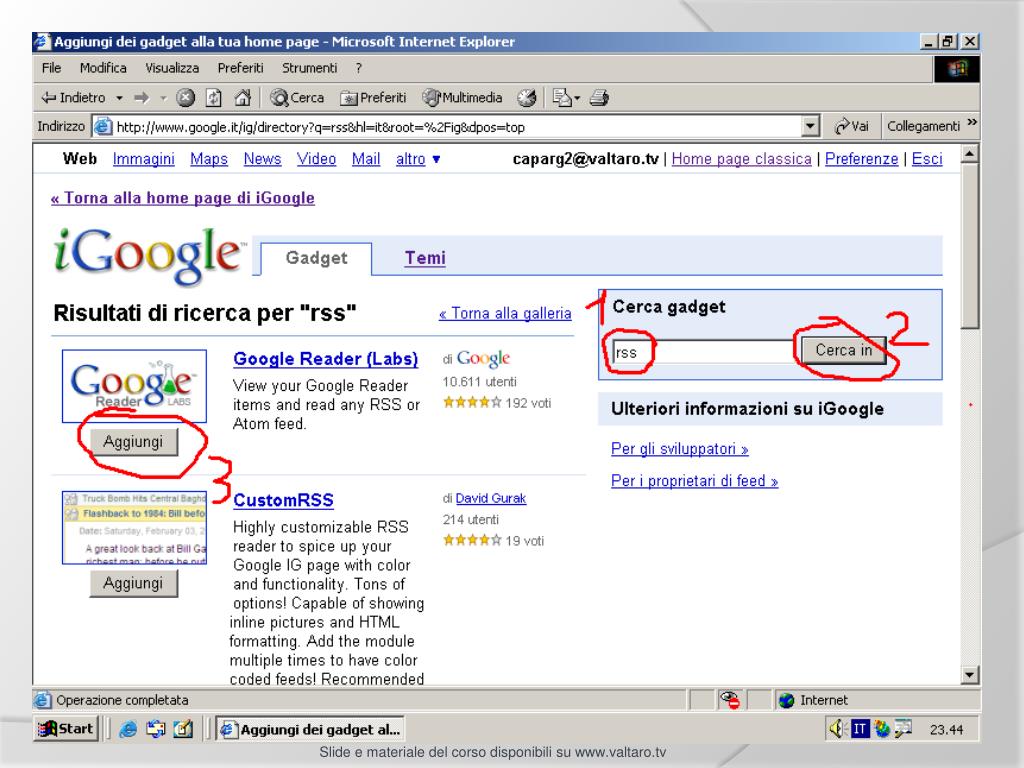Screen dimensions: 1024x768
Task: Open the News link
Action: (x=262, y=159)
